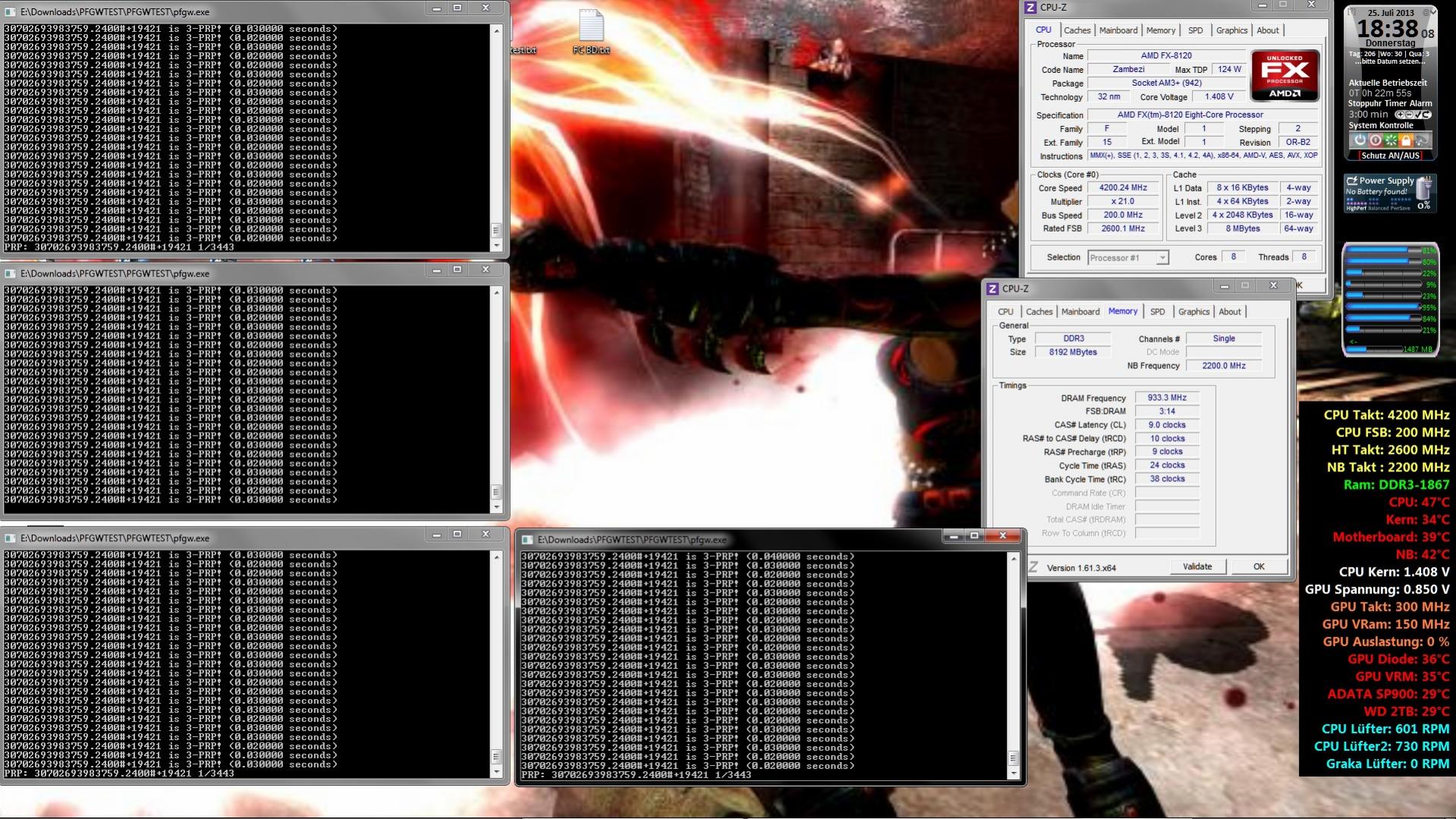Click the 9.0 clocks CAS# Latency value

1167,425
